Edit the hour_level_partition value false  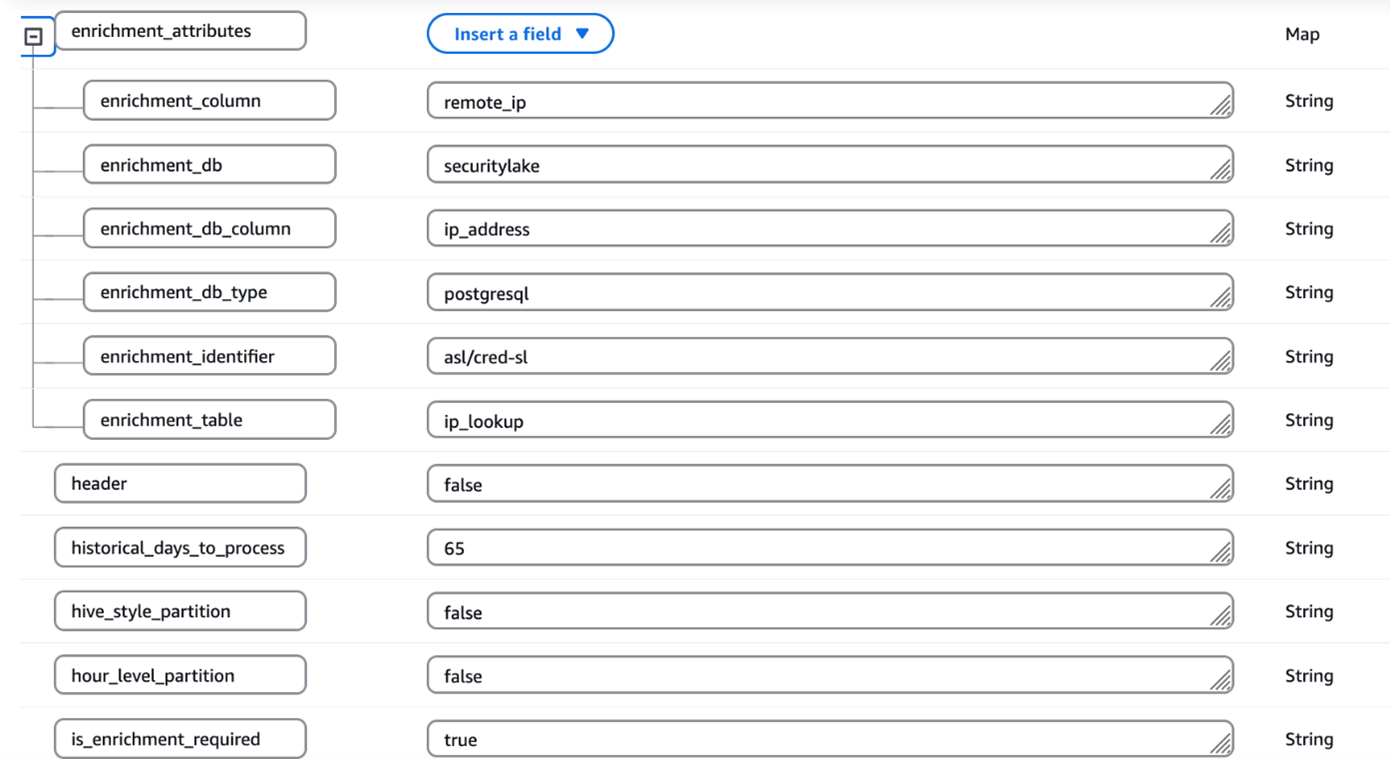coord(820,676)
